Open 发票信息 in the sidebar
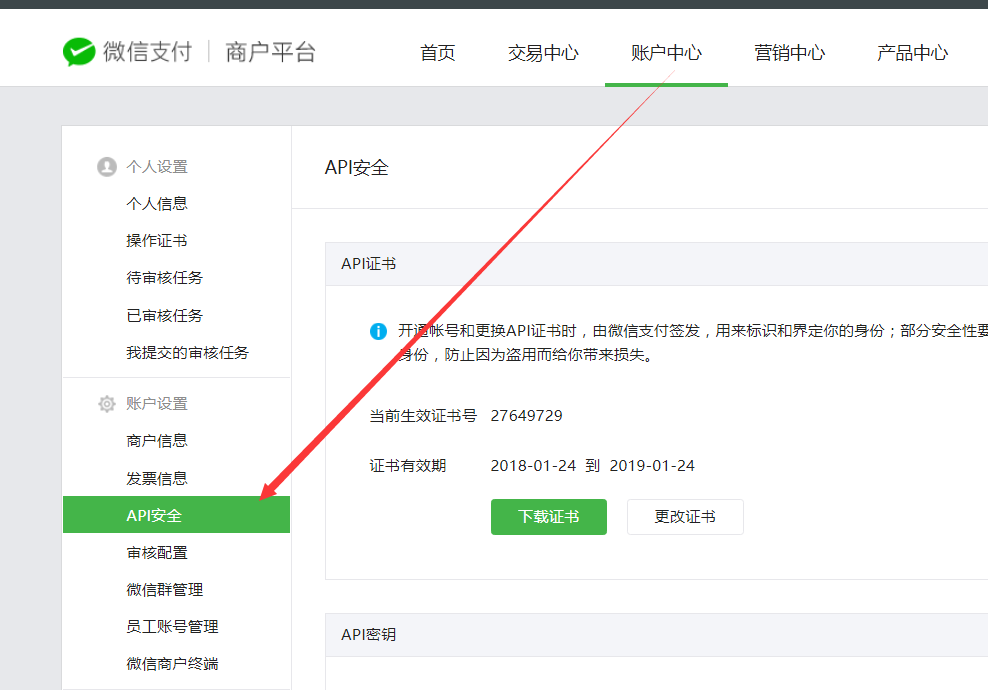The height and width of the screenshot is (690, 988). (x=157, y=478)
